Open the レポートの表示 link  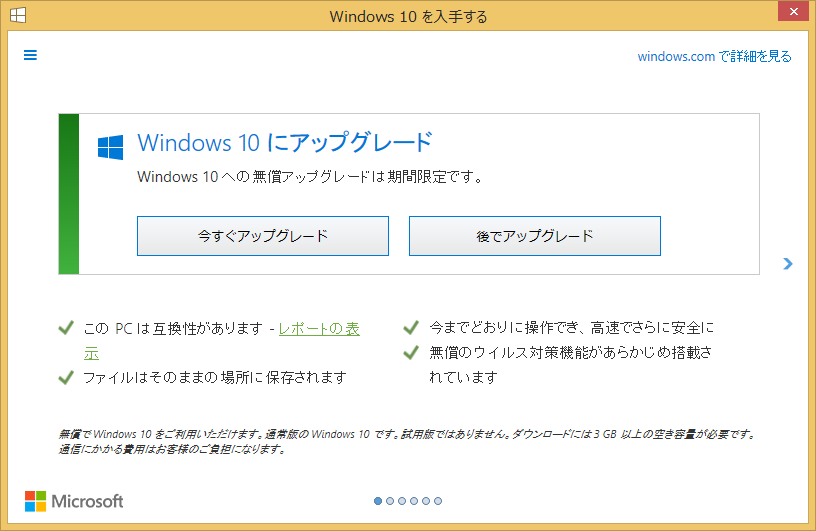point(319,328)
